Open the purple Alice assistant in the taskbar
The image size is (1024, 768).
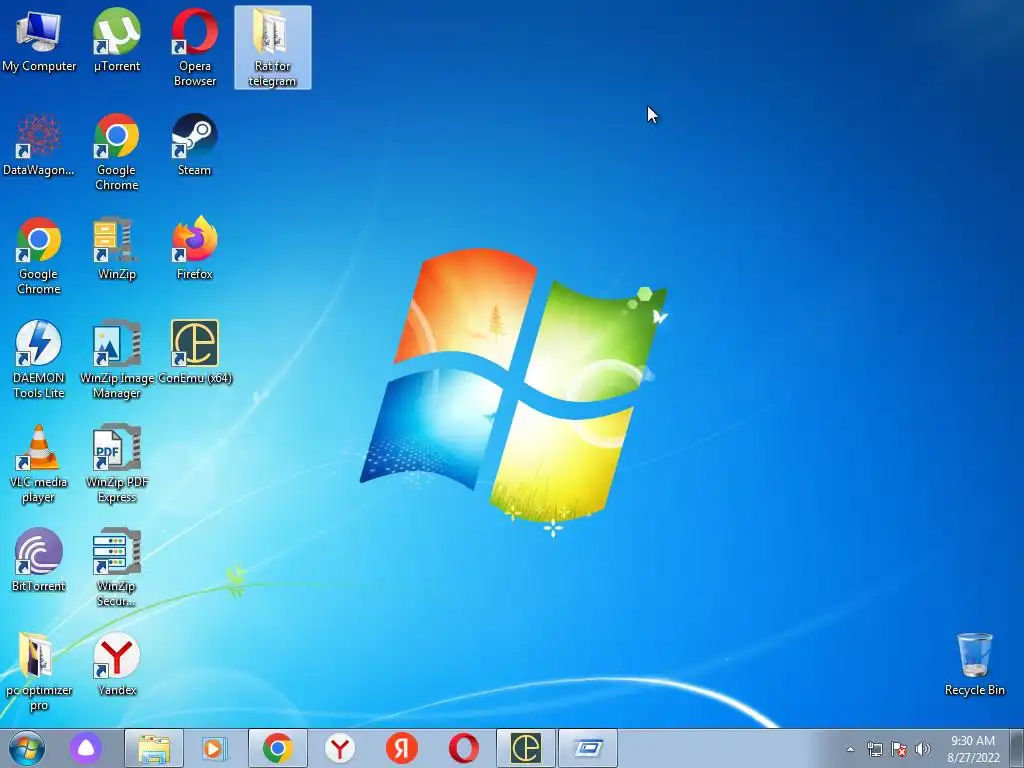pyautogui.click(x=86, y=748)
